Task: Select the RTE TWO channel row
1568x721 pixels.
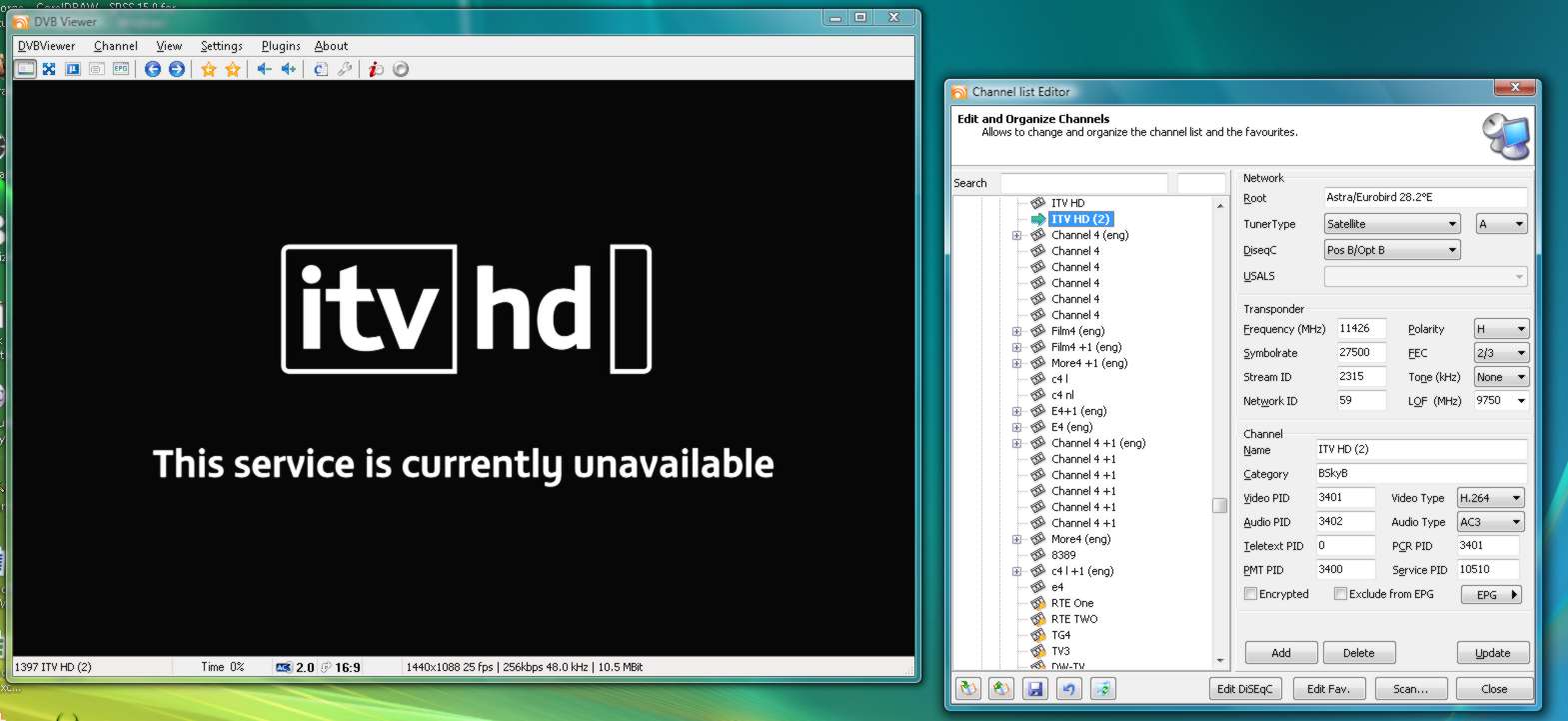Action: [1074, 619]
